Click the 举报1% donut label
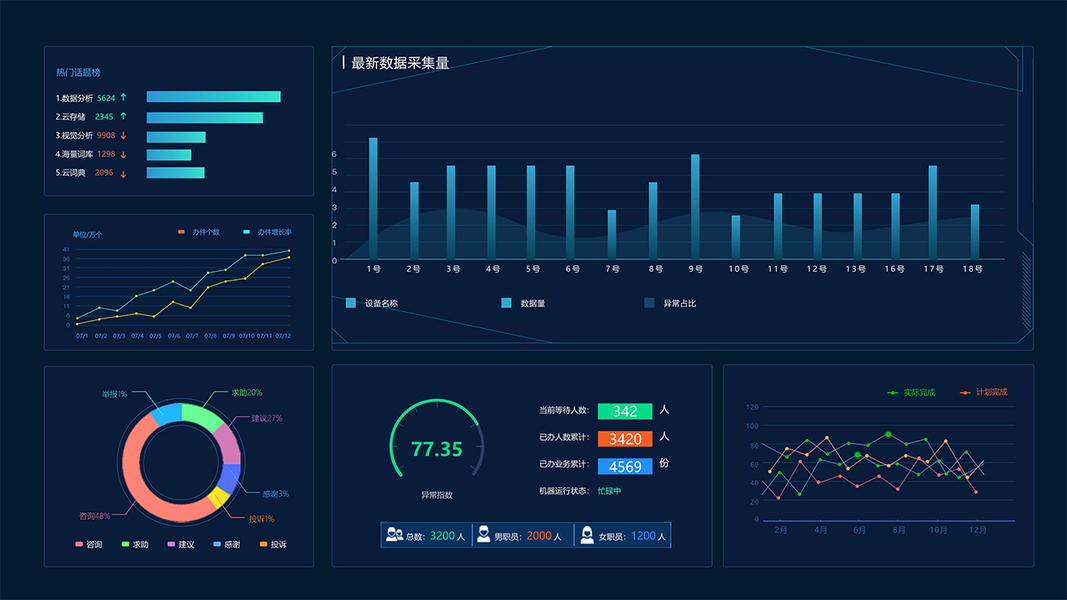The height and width of the screenshot is (600, 1067). (114, 394)
